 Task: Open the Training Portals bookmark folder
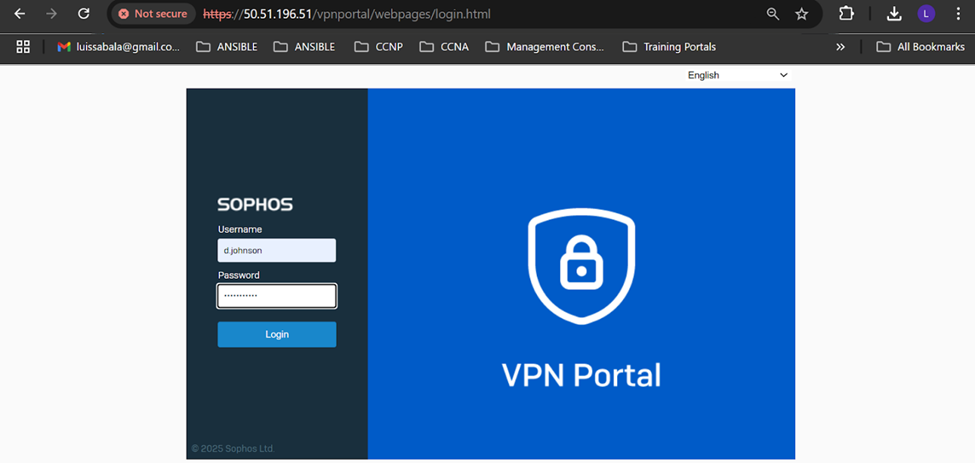(x=669, y=47)
